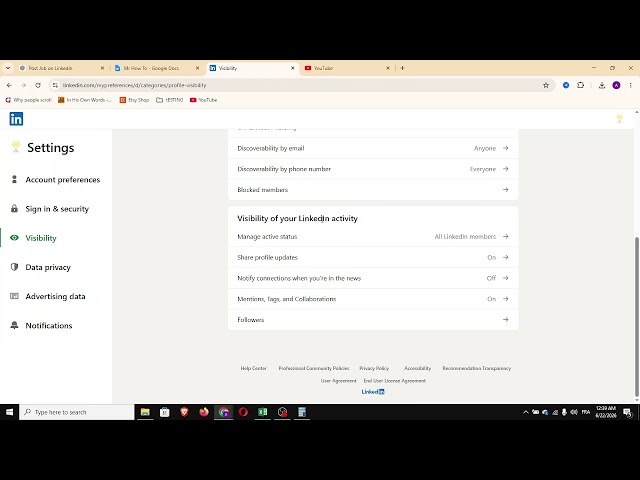Click the Windows Start button

(x=9, y=412)
